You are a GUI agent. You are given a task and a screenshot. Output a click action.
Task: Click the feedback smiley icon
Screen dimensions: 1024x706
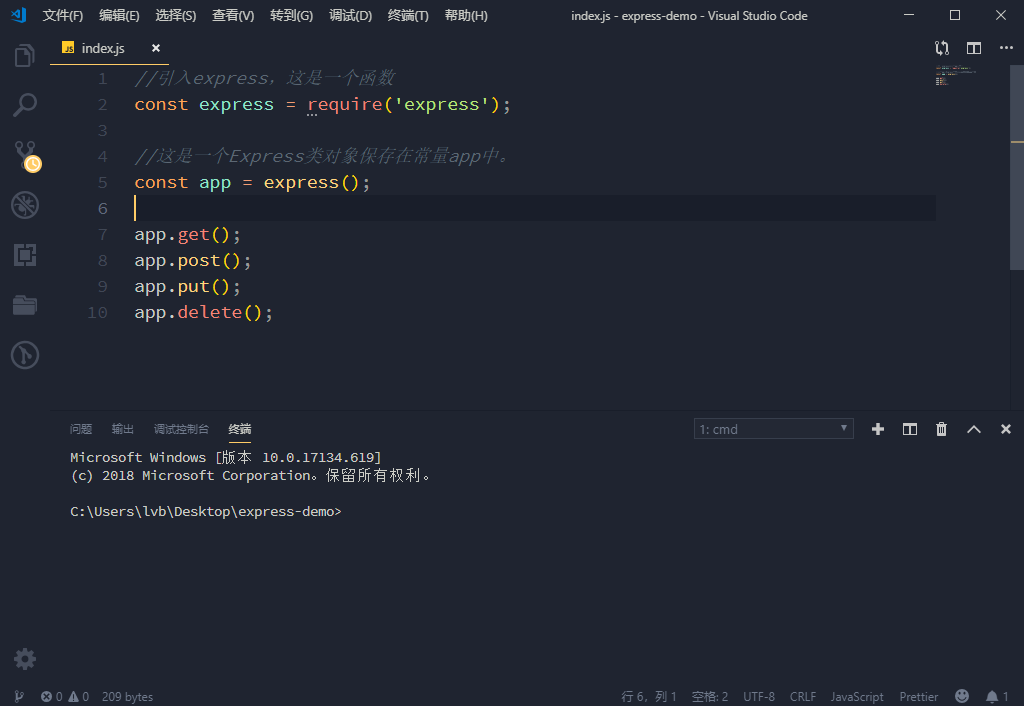[961, 696]
